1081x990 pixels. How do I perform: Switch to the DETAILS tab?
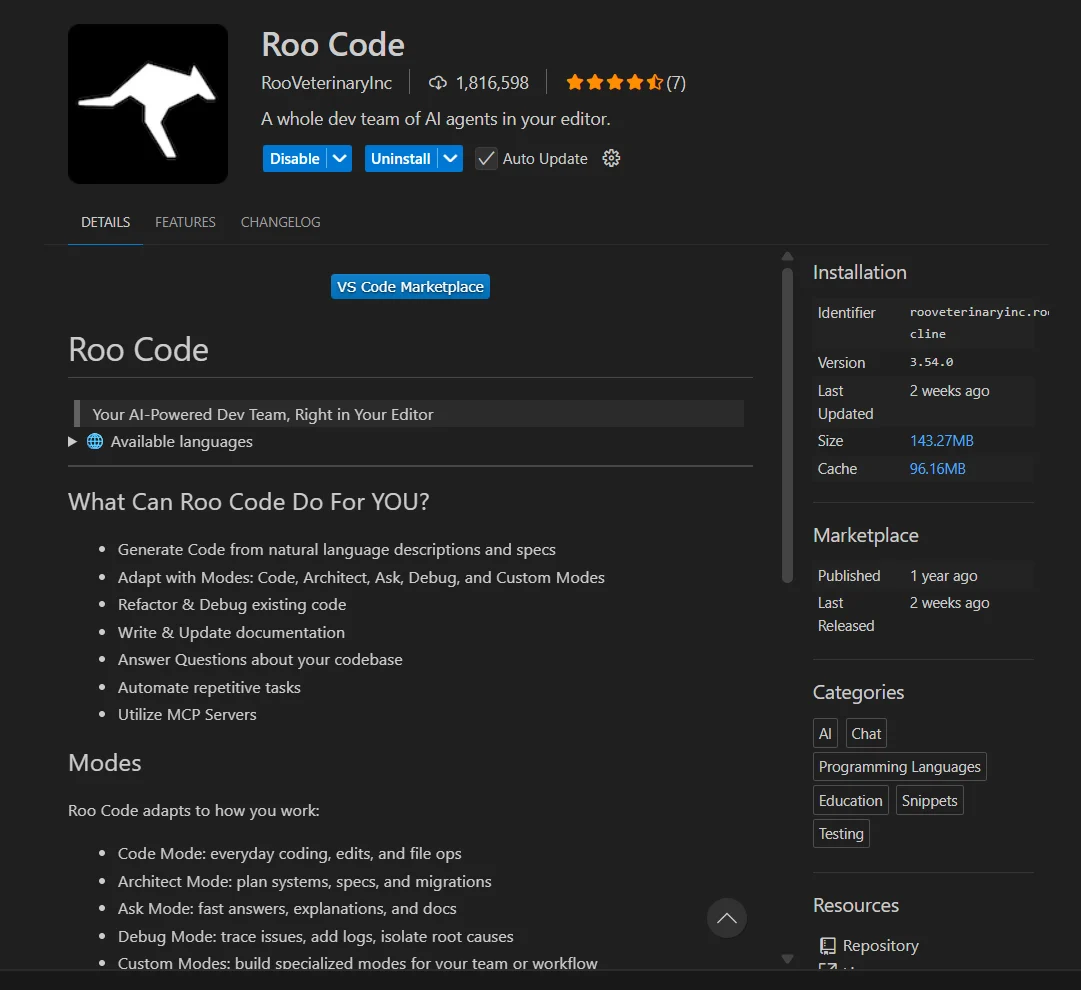[x=105, y=222]
